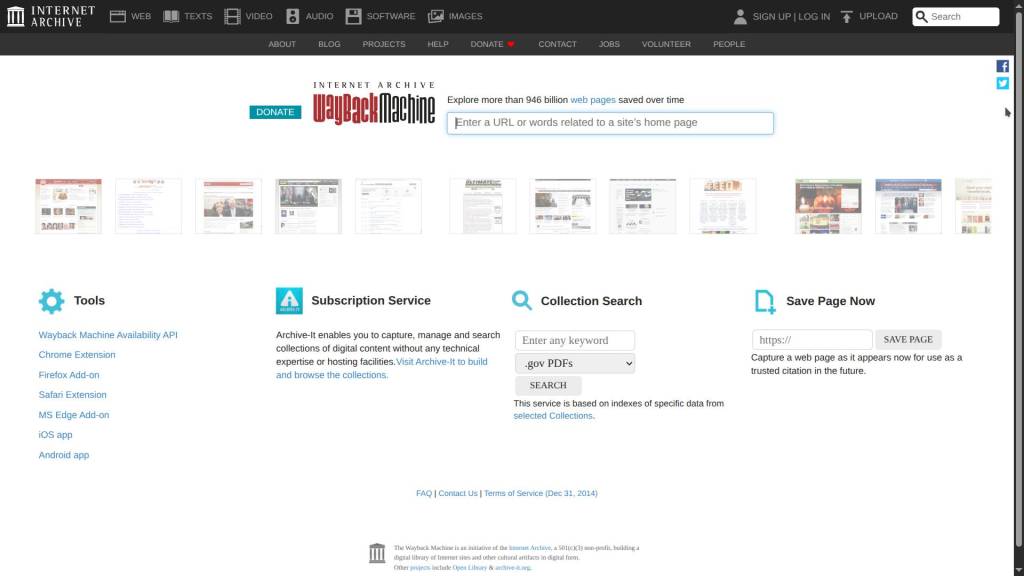Click the magnifier icon in top search
The image size is (1024, 576).
pyautogui.click(x=921, y=16)
